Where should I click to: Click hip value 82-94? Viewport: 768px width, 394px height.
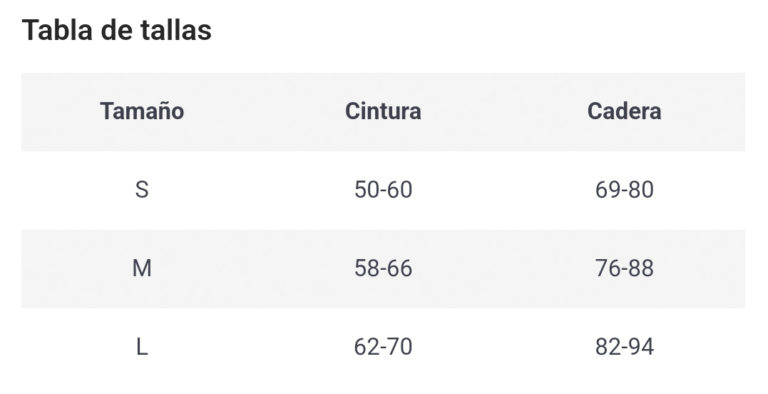click(x=624, y=347)
